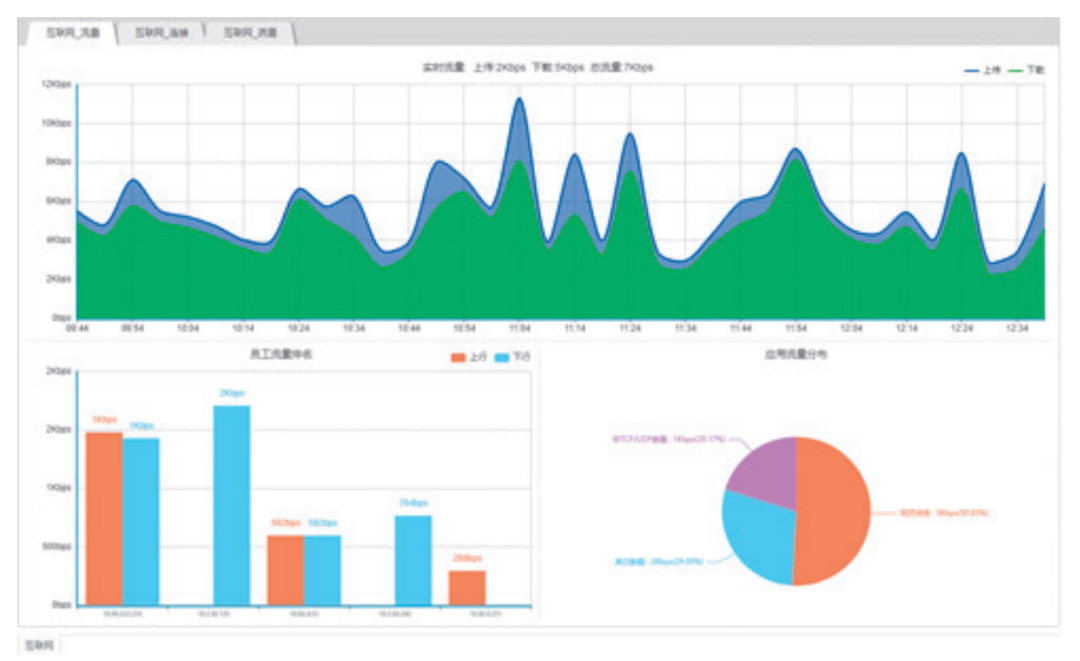Toggle the blue 上传 legend of line chart
The height and width of the screenshot is (661, 1080).
click(x=983, y=70)
